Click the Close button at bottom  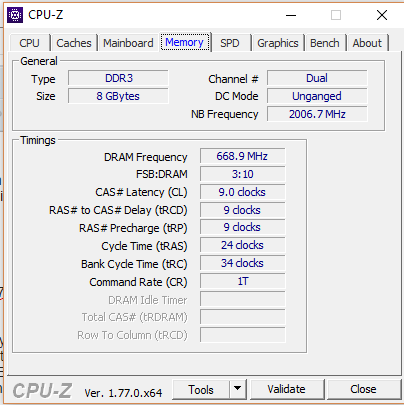[x=364, y=389]
